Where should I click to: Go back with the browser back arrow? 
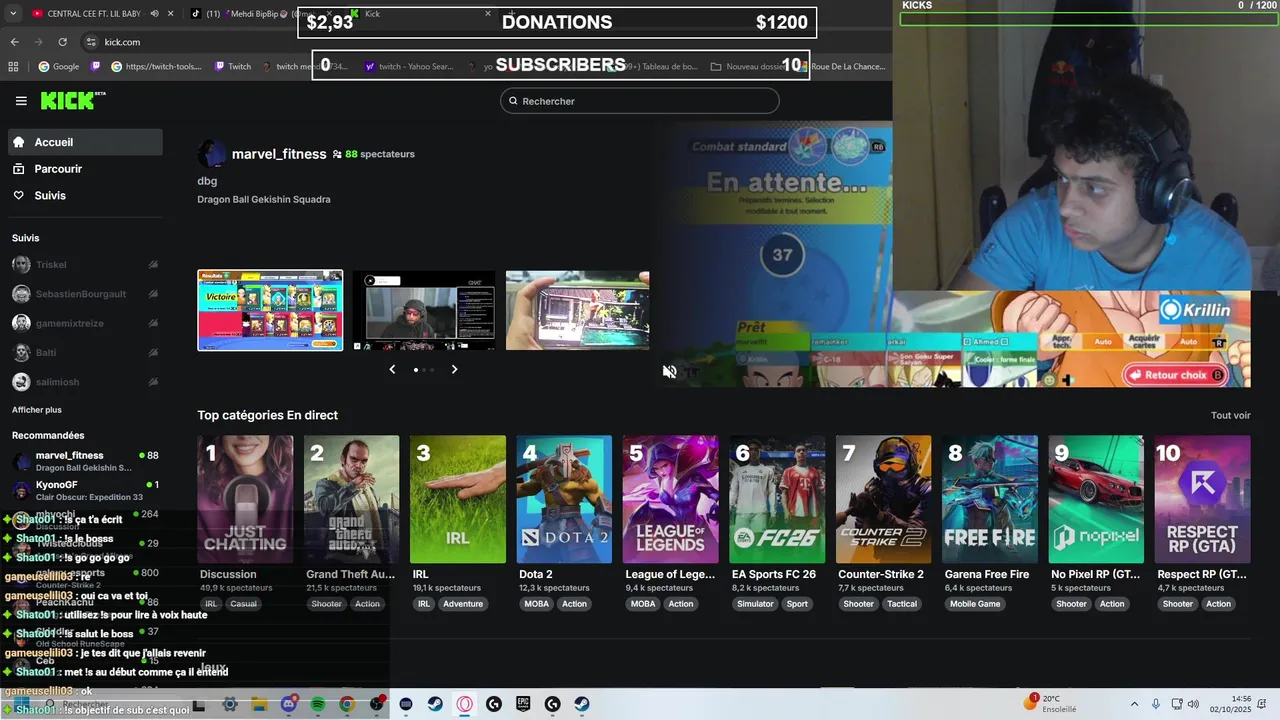pos(14,42)
